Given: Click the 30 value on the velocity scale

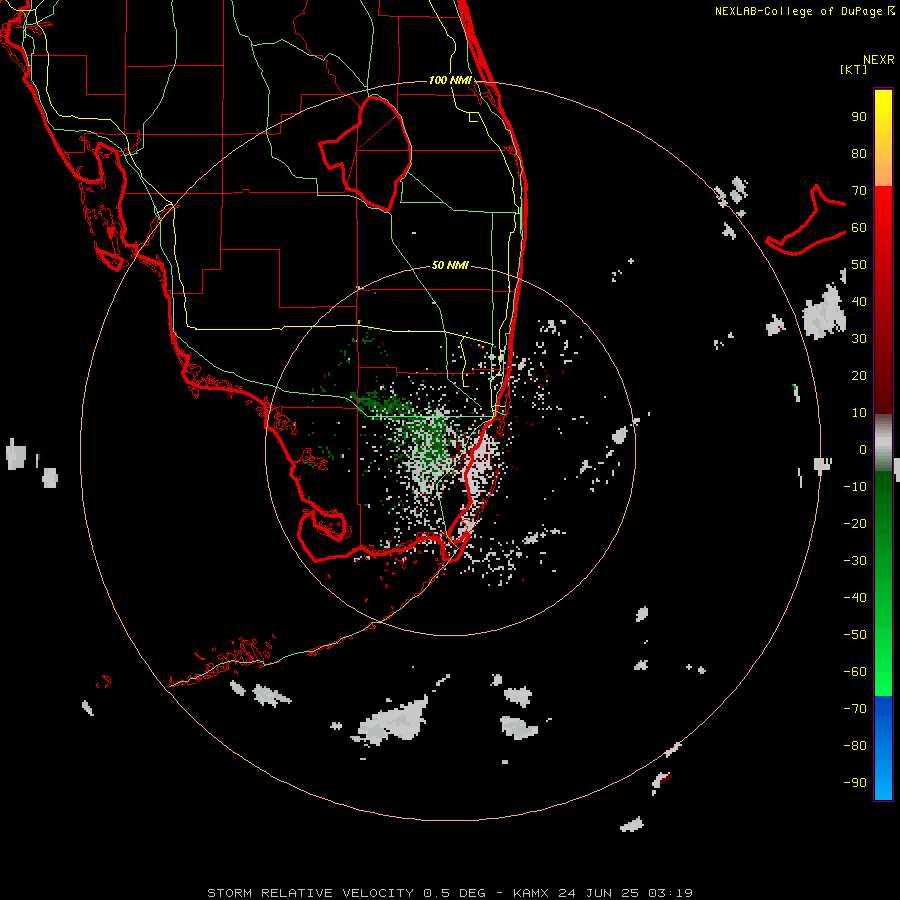Looking at the screenshot, I should 859,339.
